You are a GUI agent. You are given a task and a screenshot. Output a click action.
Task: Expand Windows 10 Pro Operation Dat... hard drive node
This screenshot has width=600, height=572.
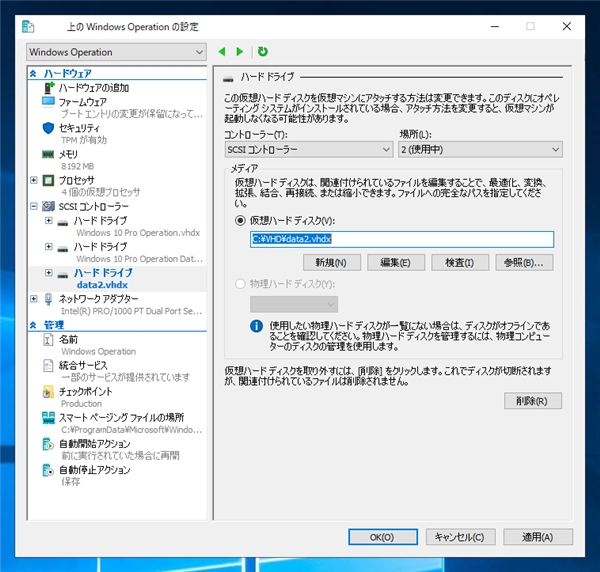(49, 246)
